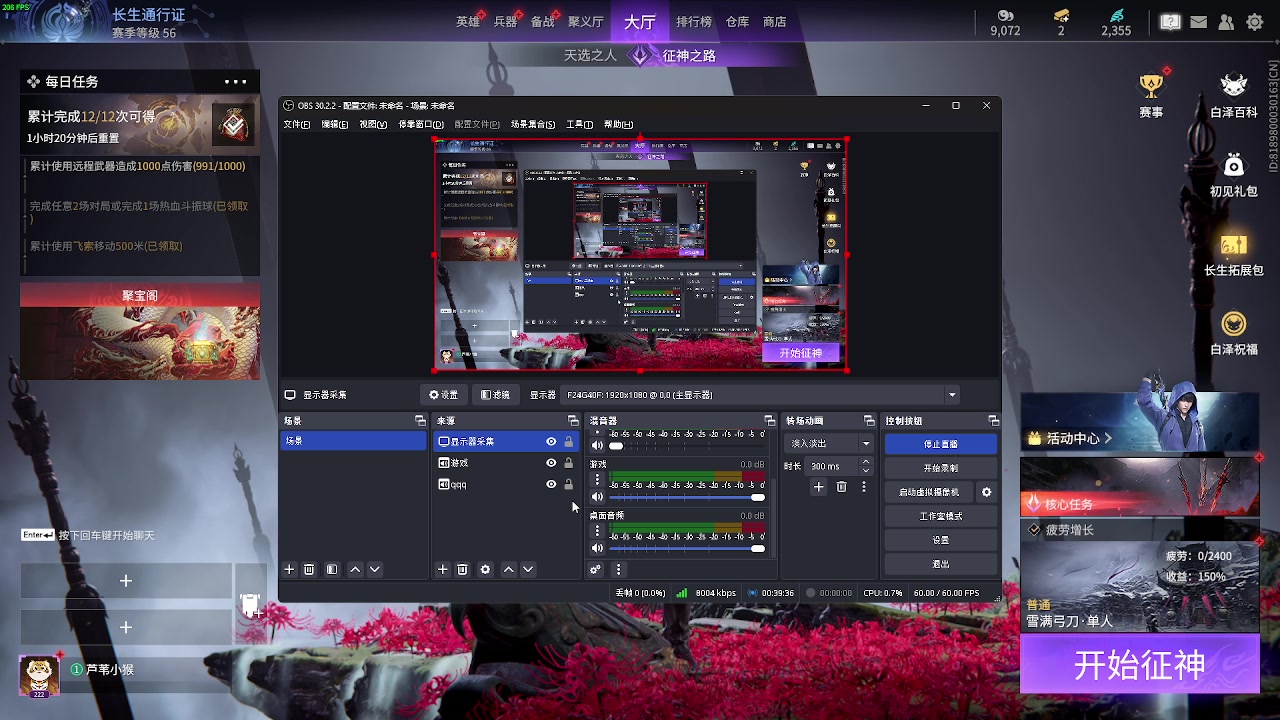
Task: Remove selected source via trash icon
Action: [462, 569]
